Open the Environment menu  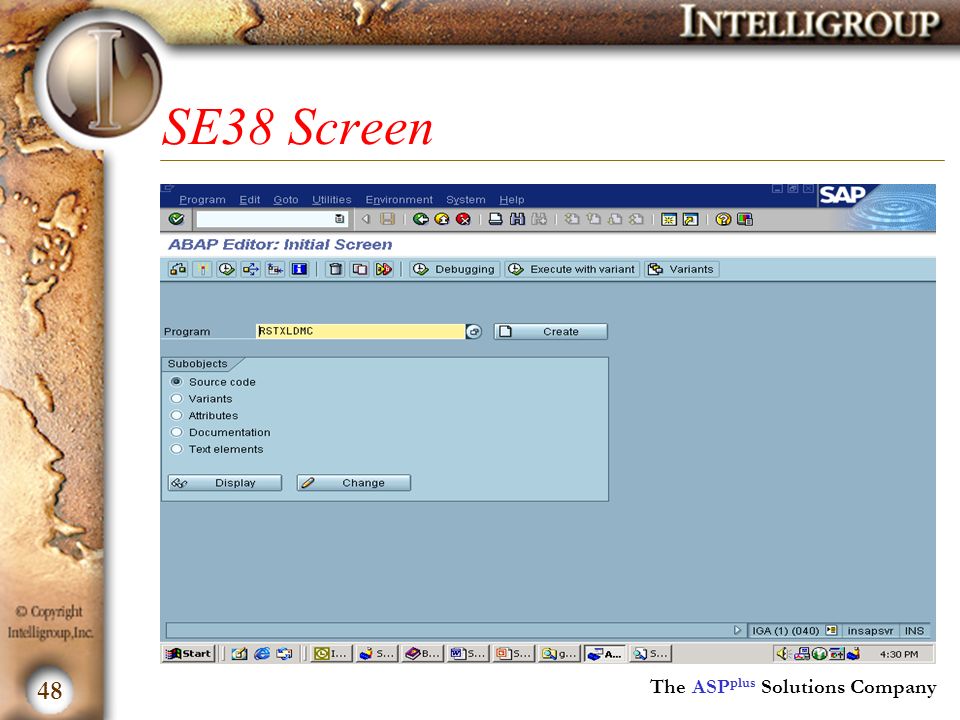pos(399,200)
